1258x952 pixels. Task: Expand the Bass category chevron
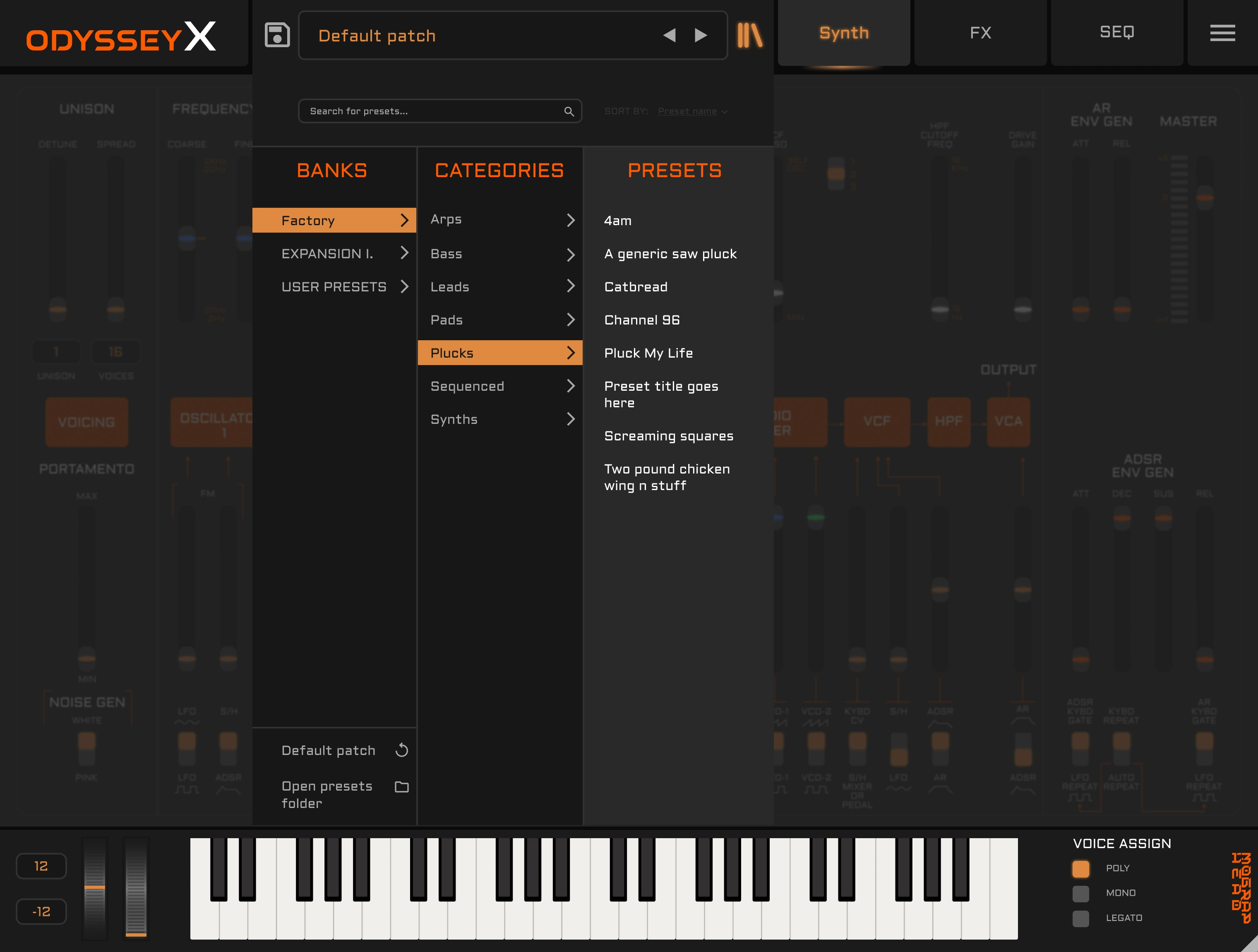570,254
